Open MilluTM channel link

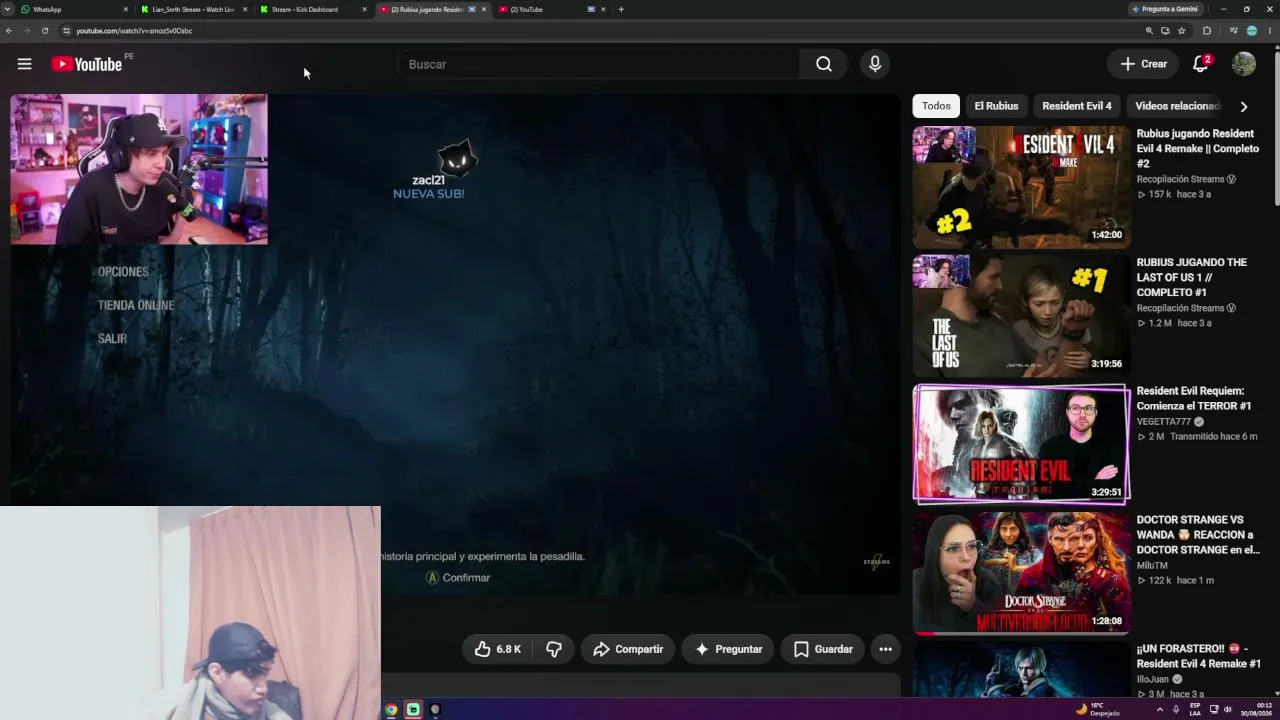(1152, 565)
